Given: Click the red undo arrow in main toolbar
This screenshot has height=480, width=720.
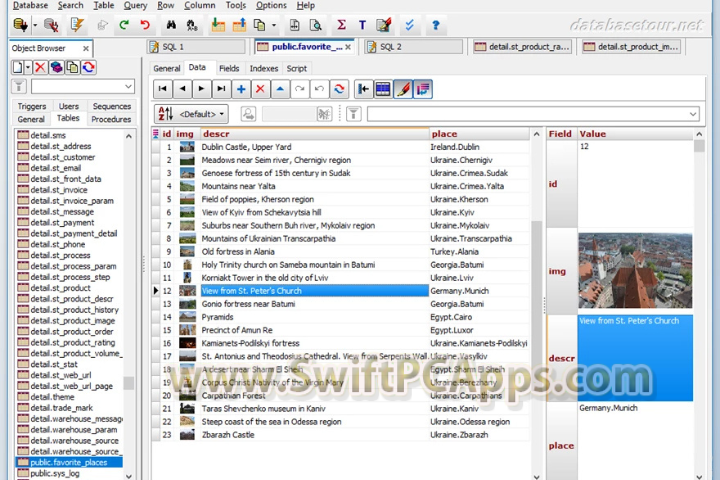Looking at the screenshot, I should 145,25.
